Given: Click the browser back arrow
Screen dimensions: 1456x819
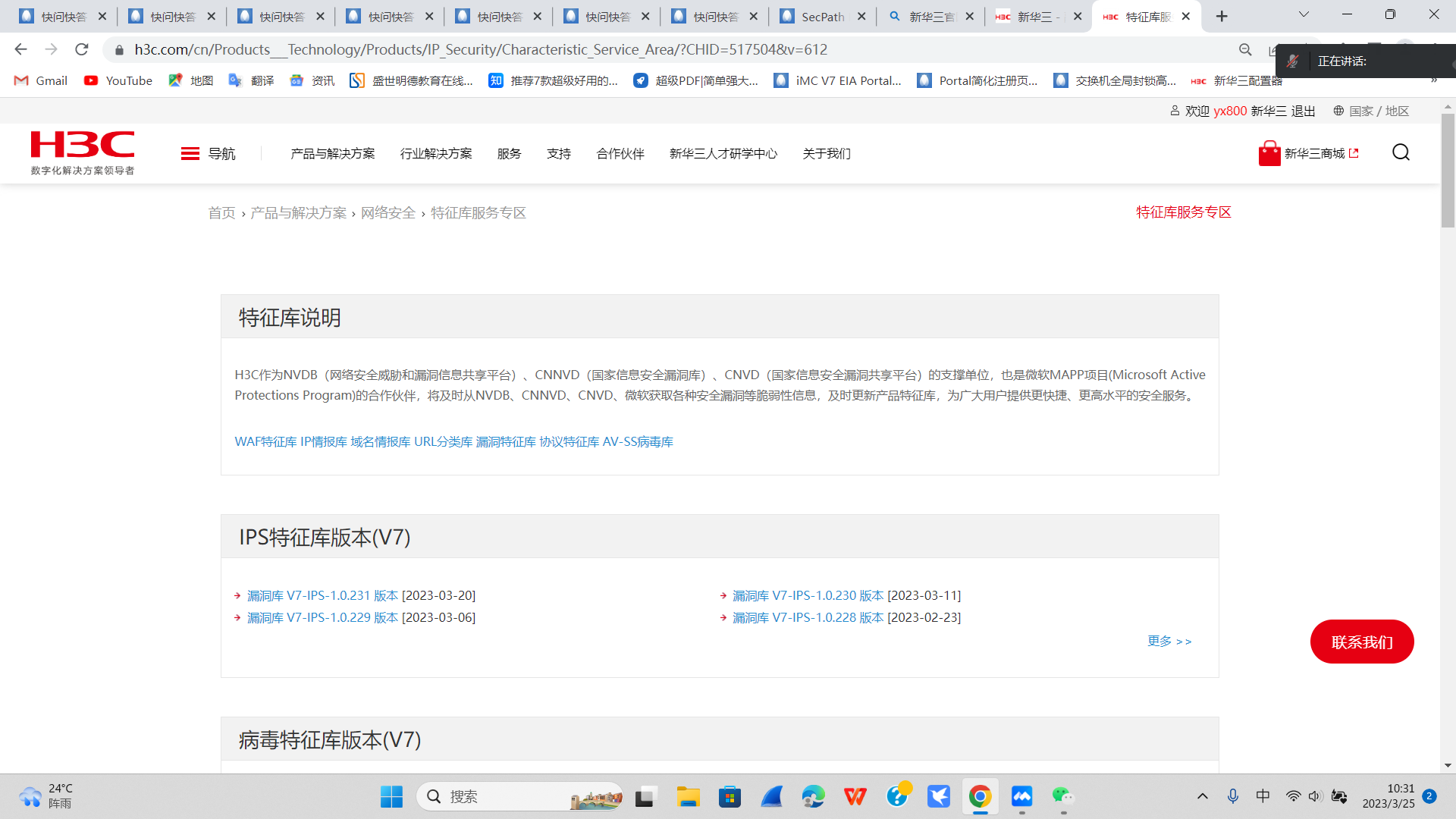Looking at the screenshot, I should coord(20,49).
